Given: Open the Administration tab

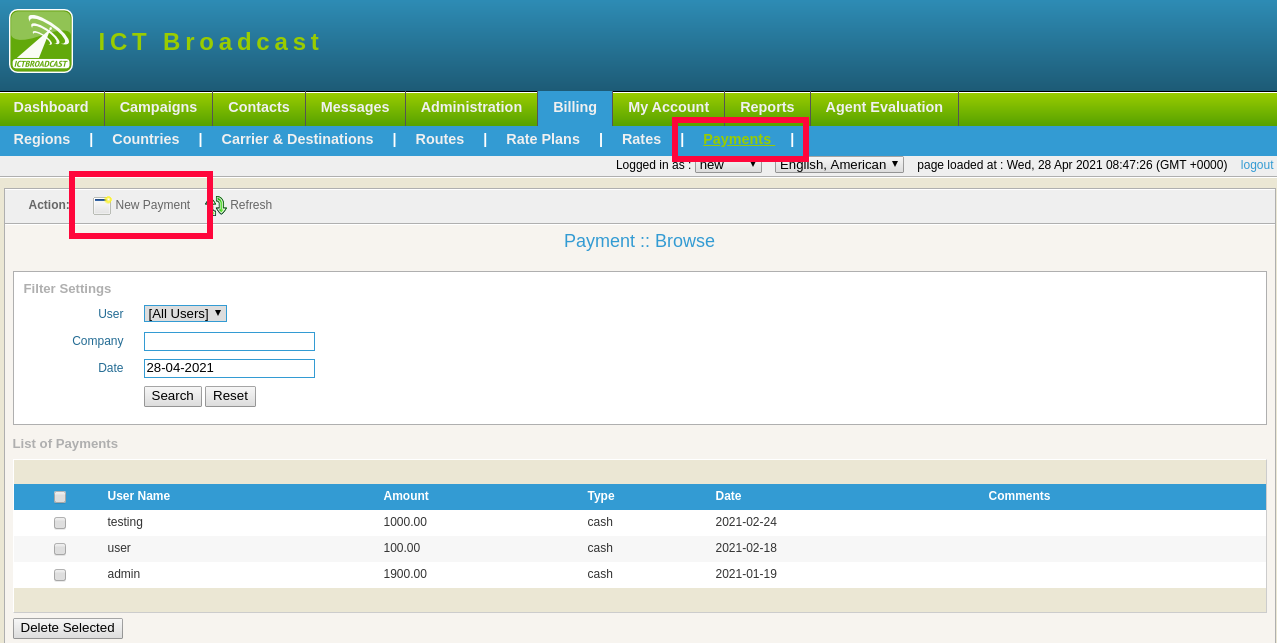Looking at the screenshot, I should coord(471,107).
